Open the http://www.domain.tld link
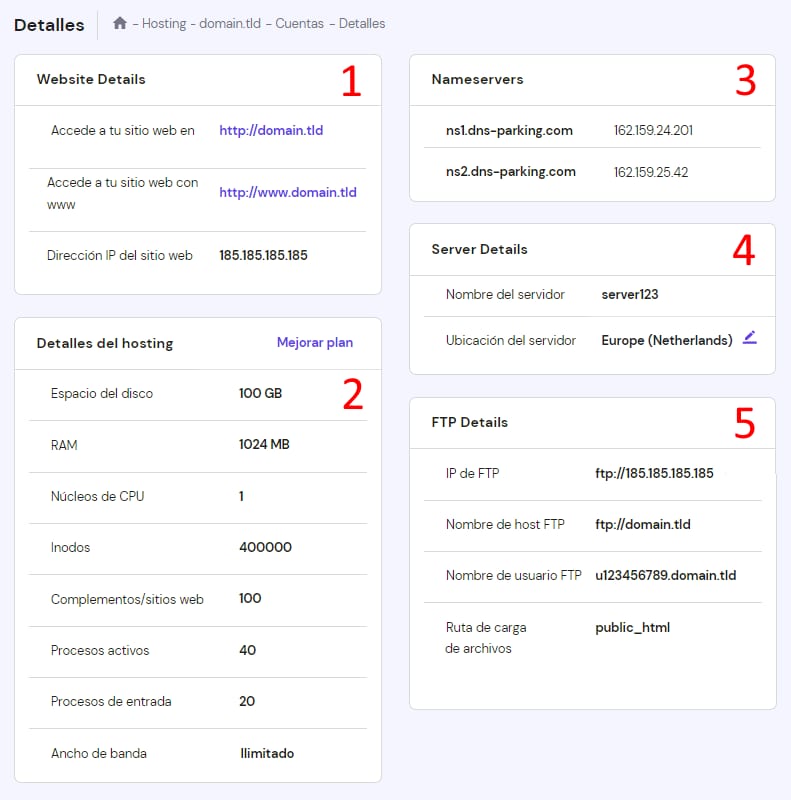 click(x=287, y=193)
